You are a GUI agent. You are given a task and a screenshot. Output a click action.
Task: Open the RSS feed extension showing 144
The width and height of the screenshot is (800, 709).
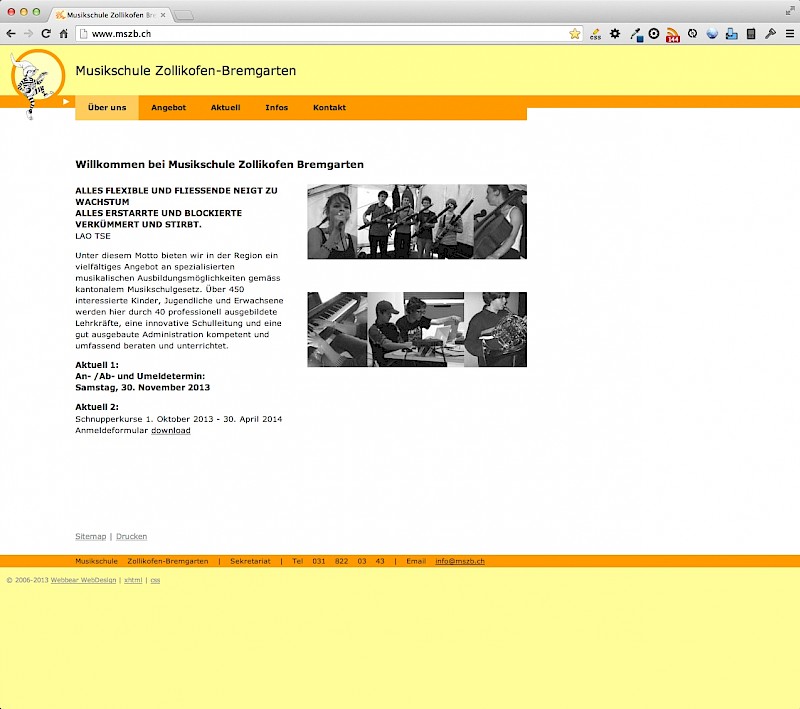[673, 34]
